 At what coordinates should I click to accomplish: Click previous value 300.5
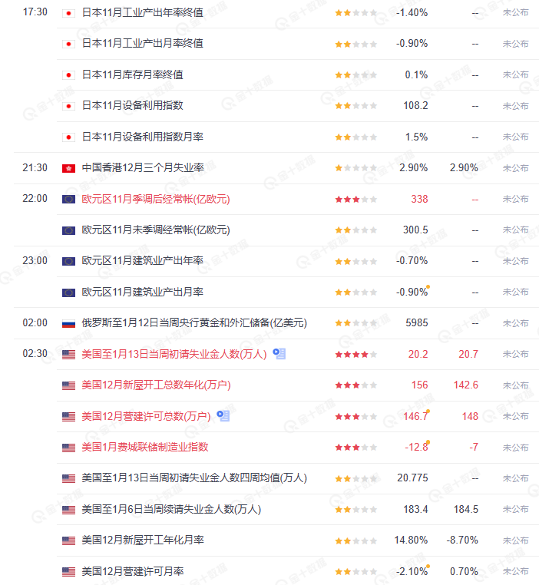click(x=416, y=230)
